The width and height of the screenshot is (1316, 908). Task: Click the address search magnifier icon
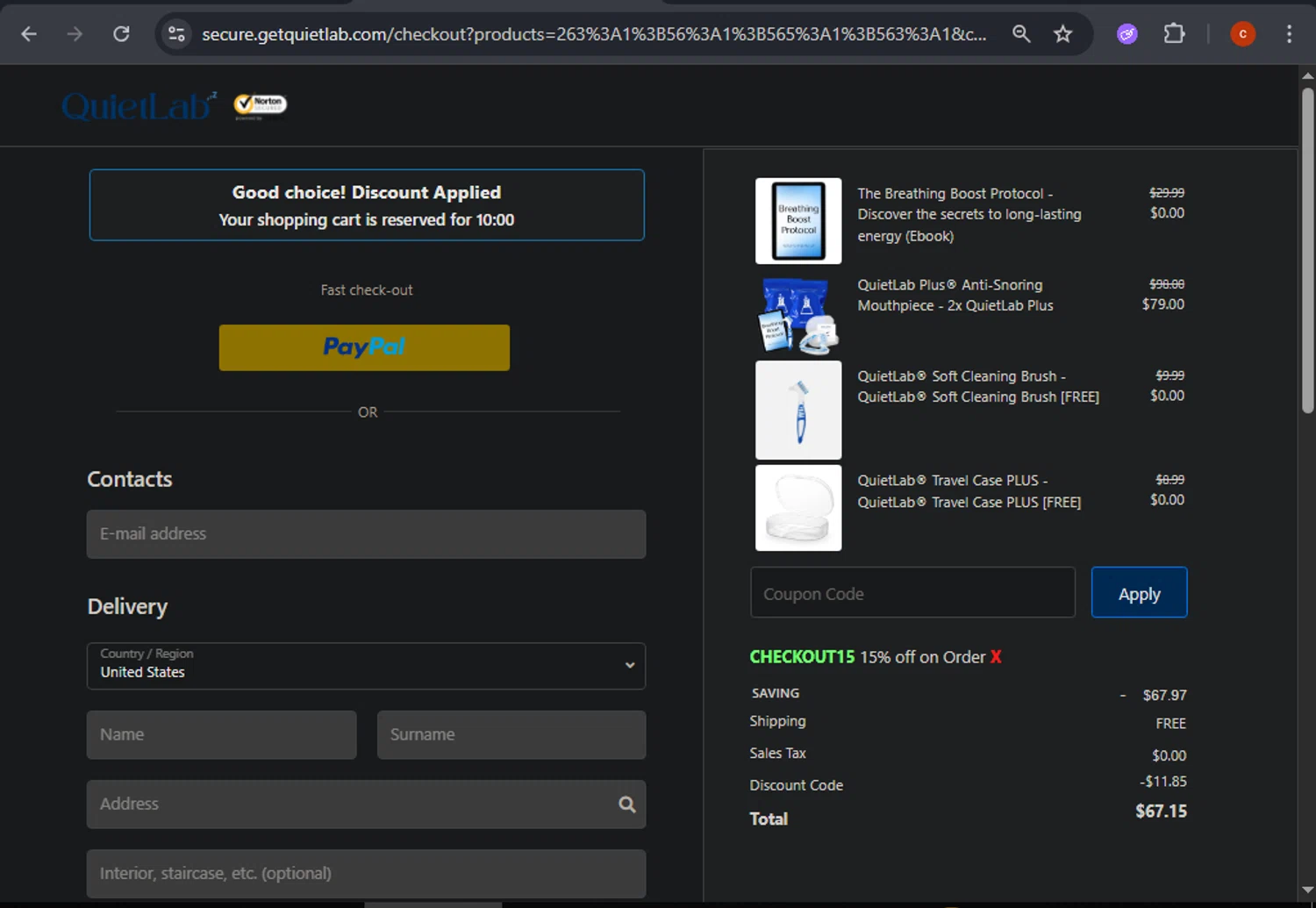tap(626, 804)
